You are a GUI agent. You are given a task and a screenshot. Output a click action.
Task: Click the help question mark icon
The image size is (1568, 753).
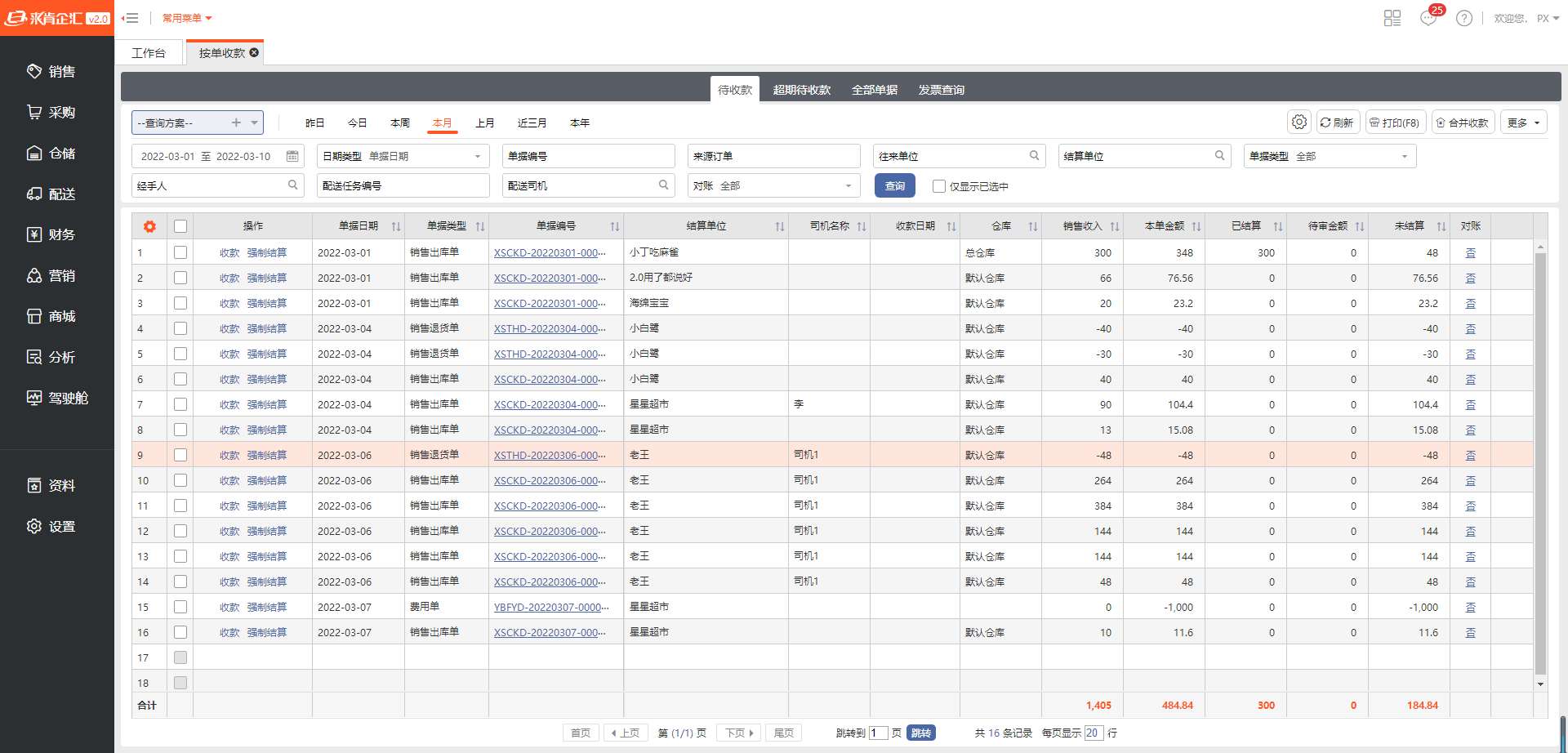(1464, 18)
